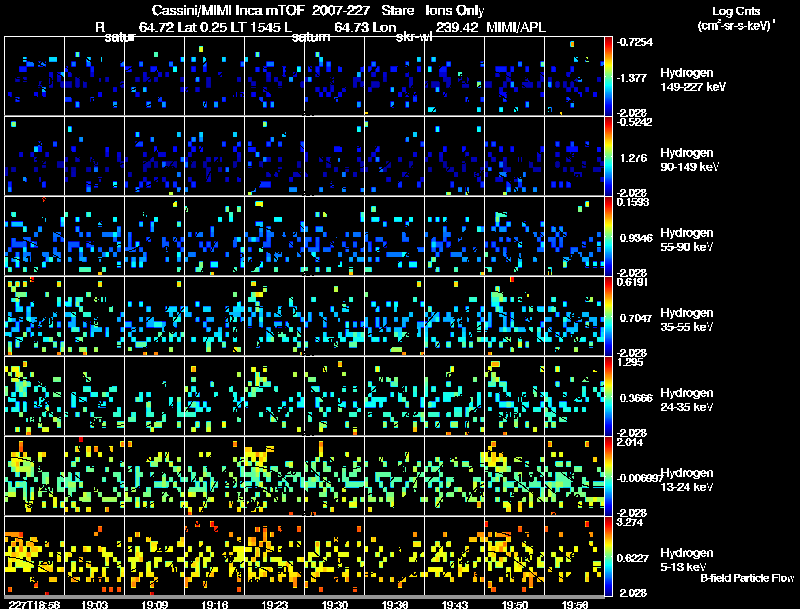
Task: Click the '-0.006997' color scale value
Action: coord(639,478)
